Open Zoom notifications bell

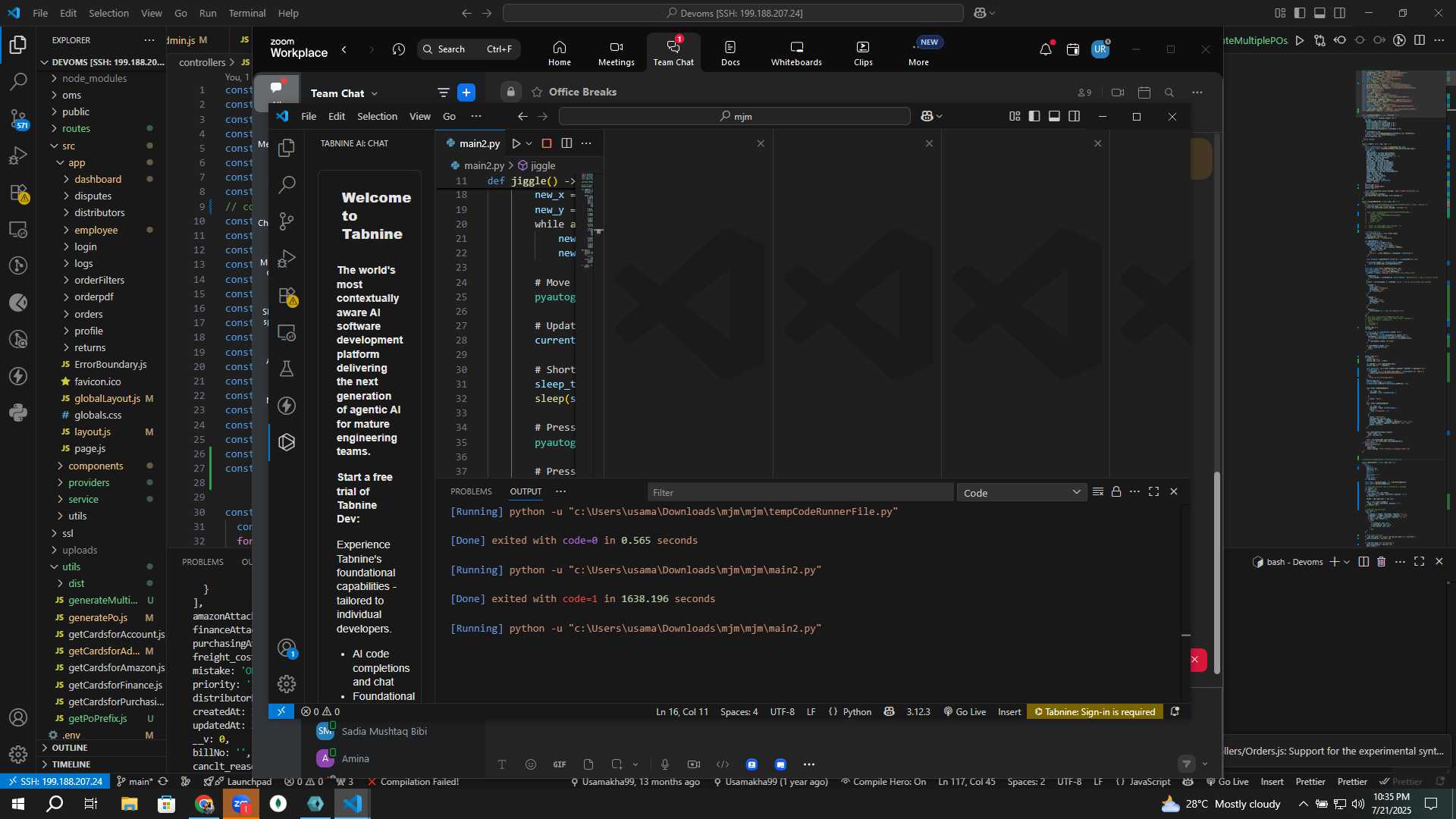[1046, 49]
